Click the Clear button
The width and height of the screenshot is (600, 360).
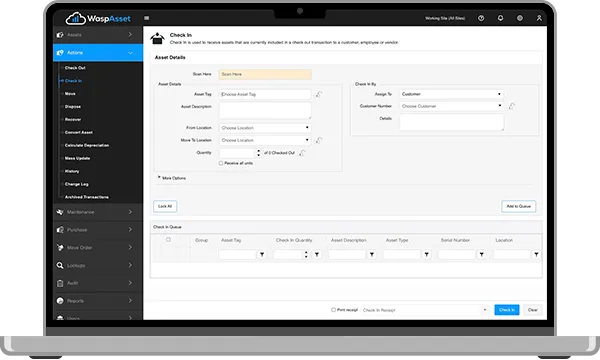[x=533, y=310]
